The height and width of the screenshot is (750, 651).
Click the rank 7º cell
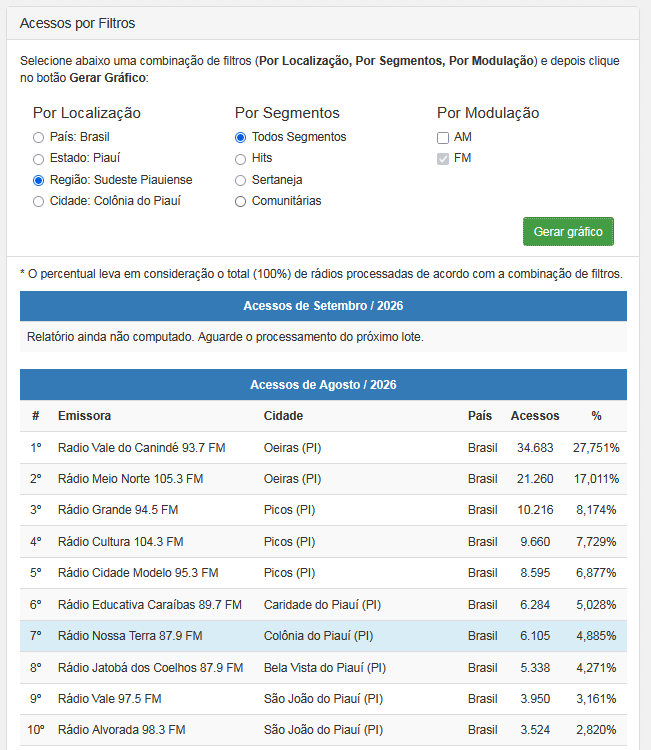pyautogui.click(x=36, y=636)
